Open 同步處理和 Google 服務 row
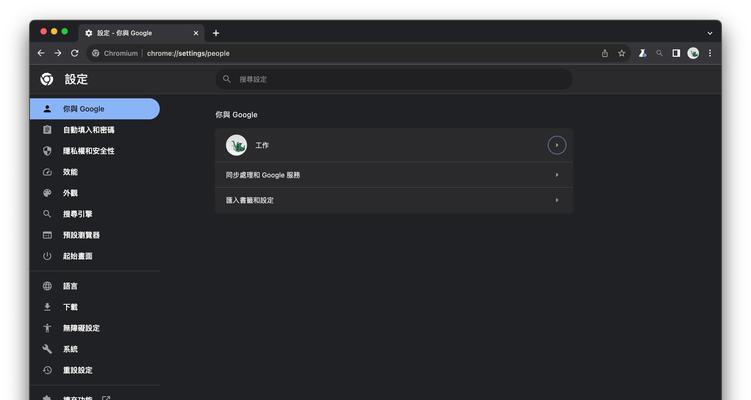The width and height of the screenshot is (751, 400). [x=394, y=175]
